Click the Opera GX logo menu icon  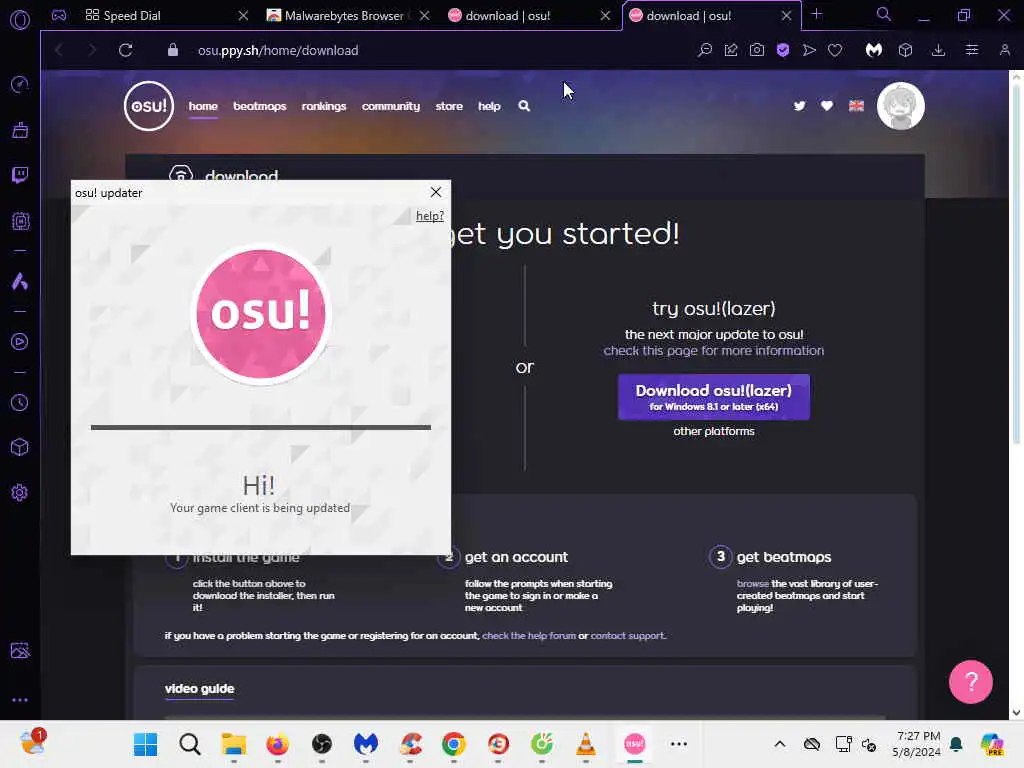point(20,20)
